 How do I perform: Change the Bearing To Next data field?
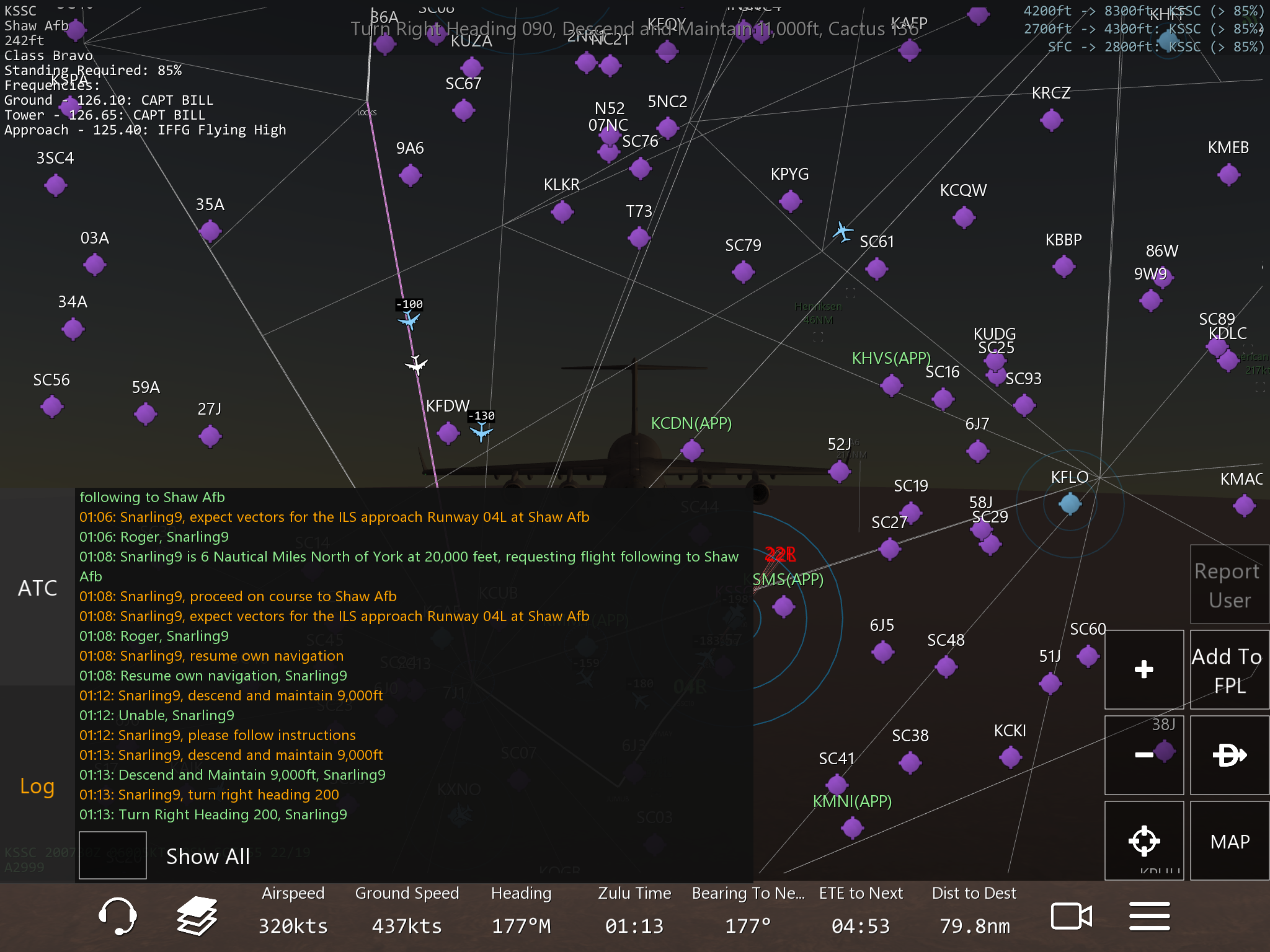coord(748,911)
